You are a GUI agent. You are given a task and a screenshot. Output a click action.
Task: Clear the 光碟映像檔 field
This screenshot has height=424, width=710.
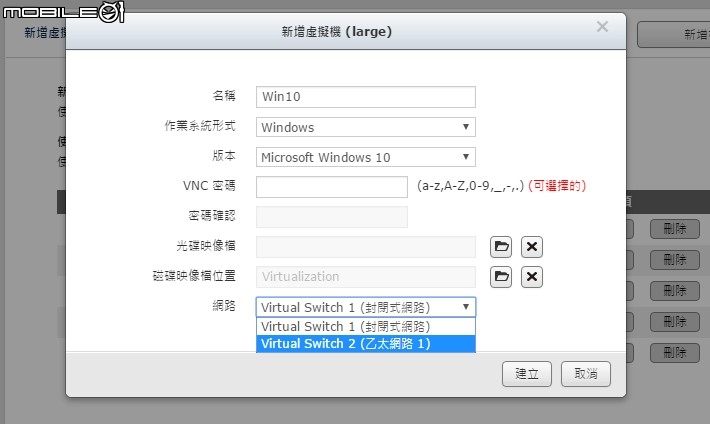pyautogui.click(x=532, y=247)
